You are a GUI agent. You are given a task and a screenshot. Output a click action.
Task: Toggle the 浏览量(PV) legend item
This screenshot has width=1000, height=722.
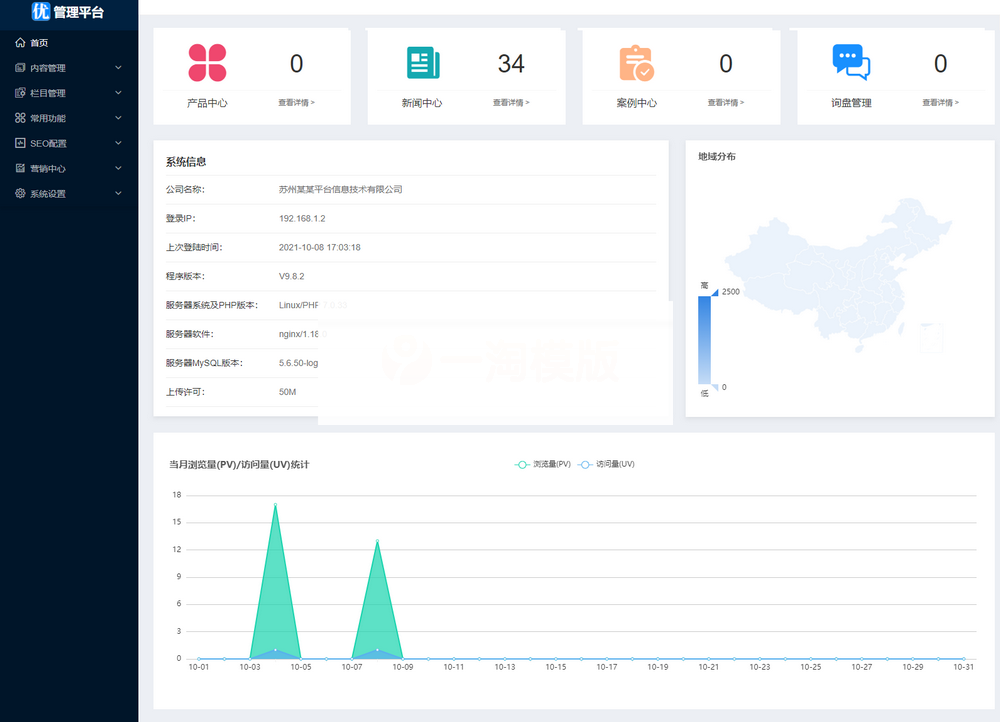tap(541, 464)
